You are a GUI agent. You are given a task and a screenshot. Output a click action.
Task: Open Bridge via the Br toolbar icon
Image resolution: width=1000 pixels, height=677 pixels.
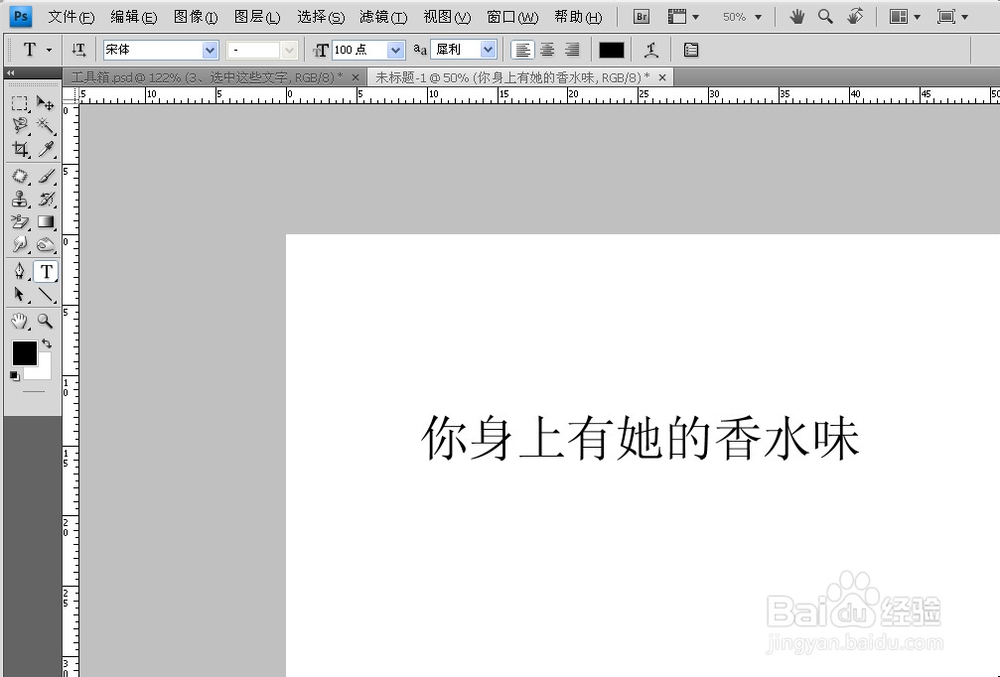tap(641, 16)
